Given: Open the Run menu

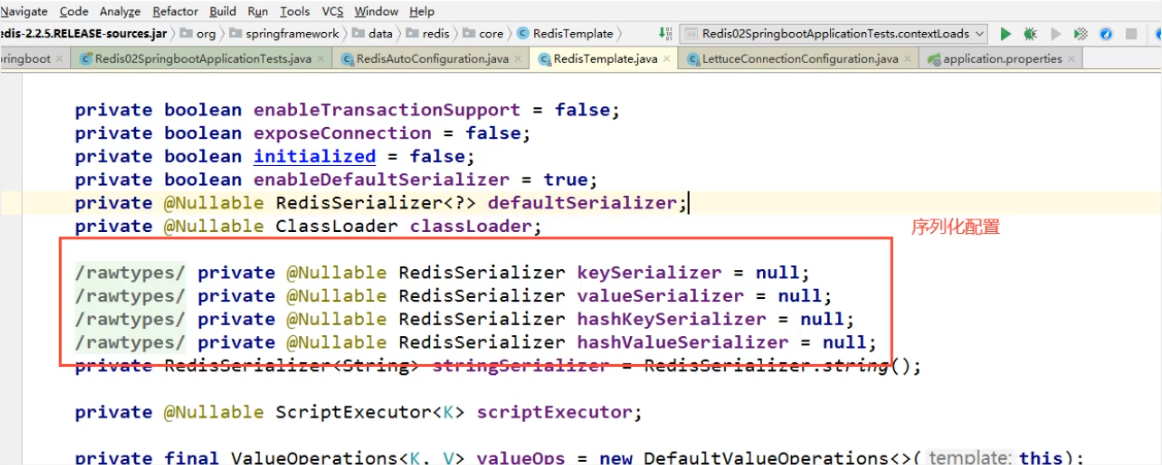Looking at the screenshot, I should [258, 11].
